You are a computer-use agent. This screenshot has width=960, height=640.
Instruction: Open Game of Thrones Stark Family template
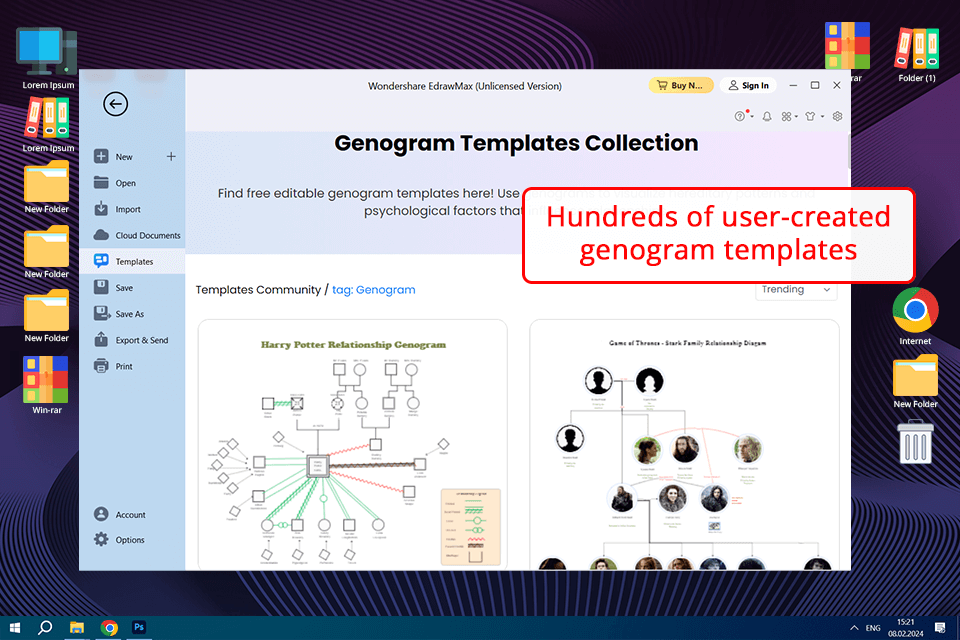point(684,445)
